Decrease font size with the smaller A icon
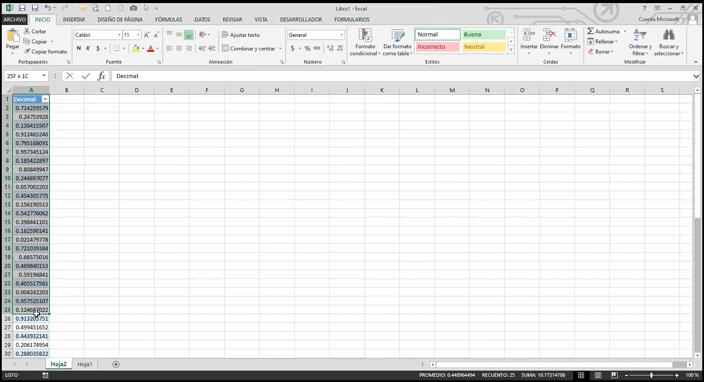The image size is (704, 382). click(x=156, y=35)
